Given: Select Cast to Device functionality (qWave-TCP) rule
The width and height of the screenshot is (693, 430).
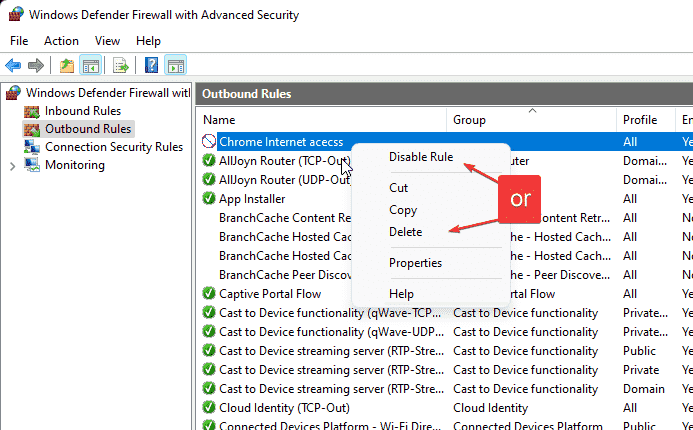Looking at the screenshot, I should pyautogui.click(x=330, y=313).
